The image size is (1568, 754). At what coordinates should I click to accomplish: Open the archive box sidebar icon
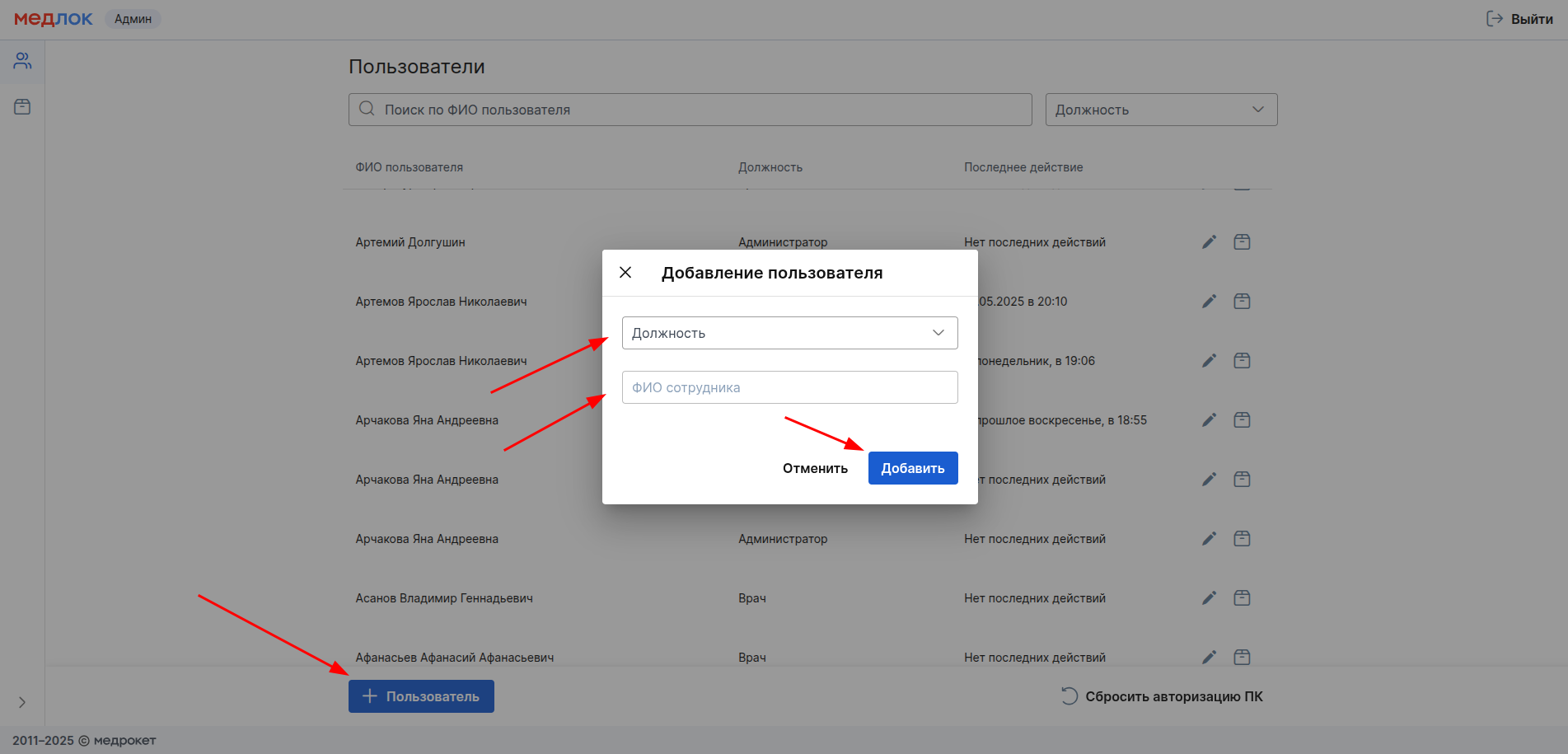tap(22, 107)
